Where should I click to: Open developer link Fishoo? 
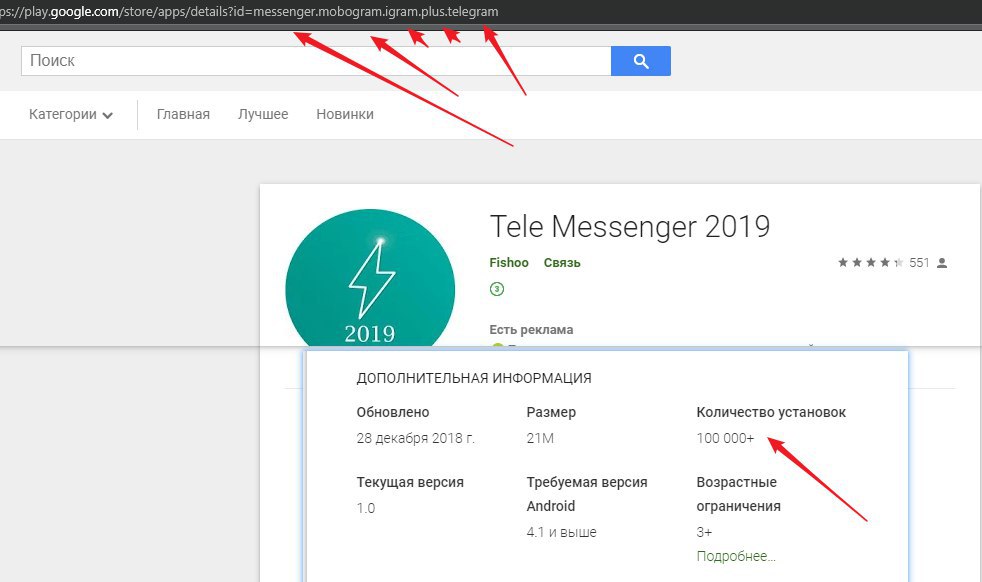point(509,262)
